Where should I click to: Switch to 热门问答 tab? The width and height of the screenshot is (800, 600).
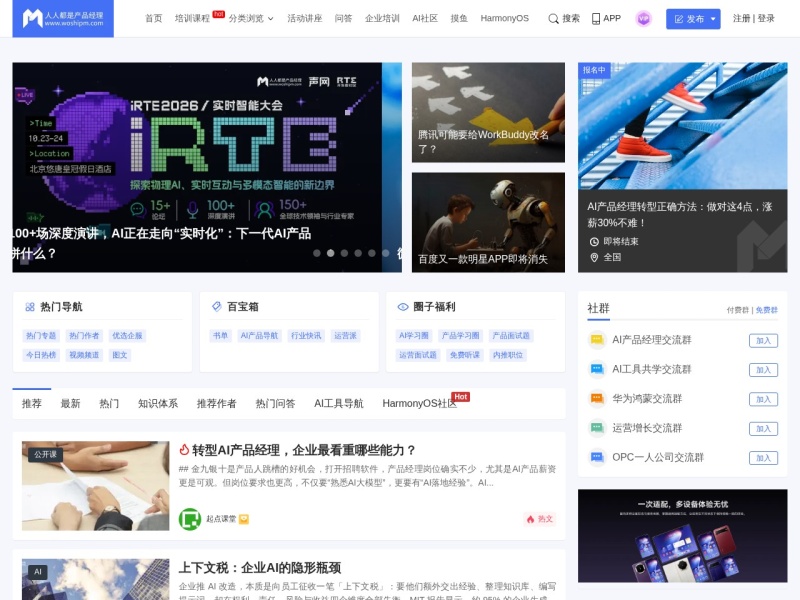click(x=276, y=404)
